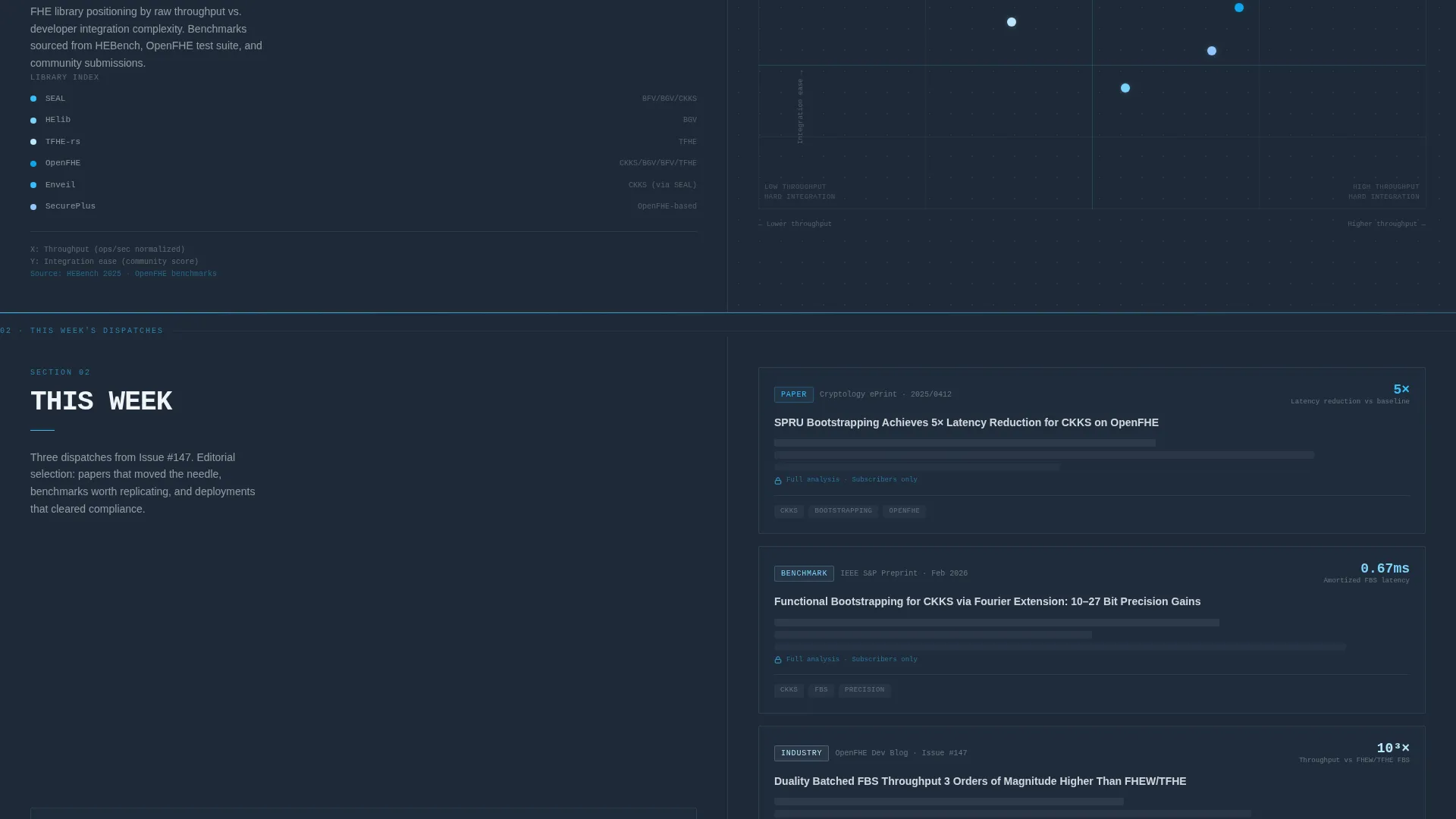
Task: Click the "02 · THIS WEEK'S DISPATCHES" section label
Action: pos(82,331)
